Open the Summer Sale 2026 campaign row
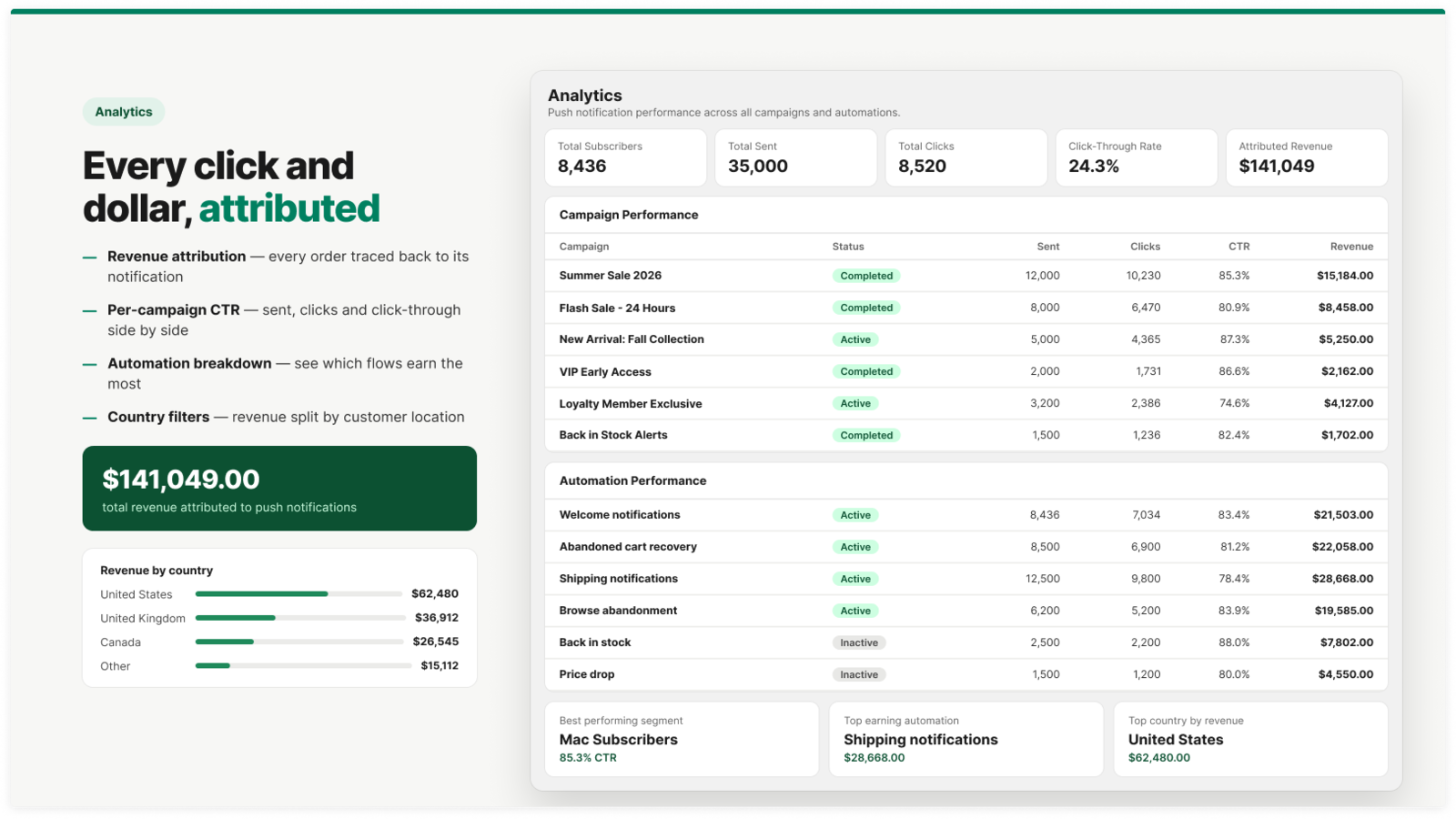This screenshot has width=1456, height=819. (x=966, y=276)
